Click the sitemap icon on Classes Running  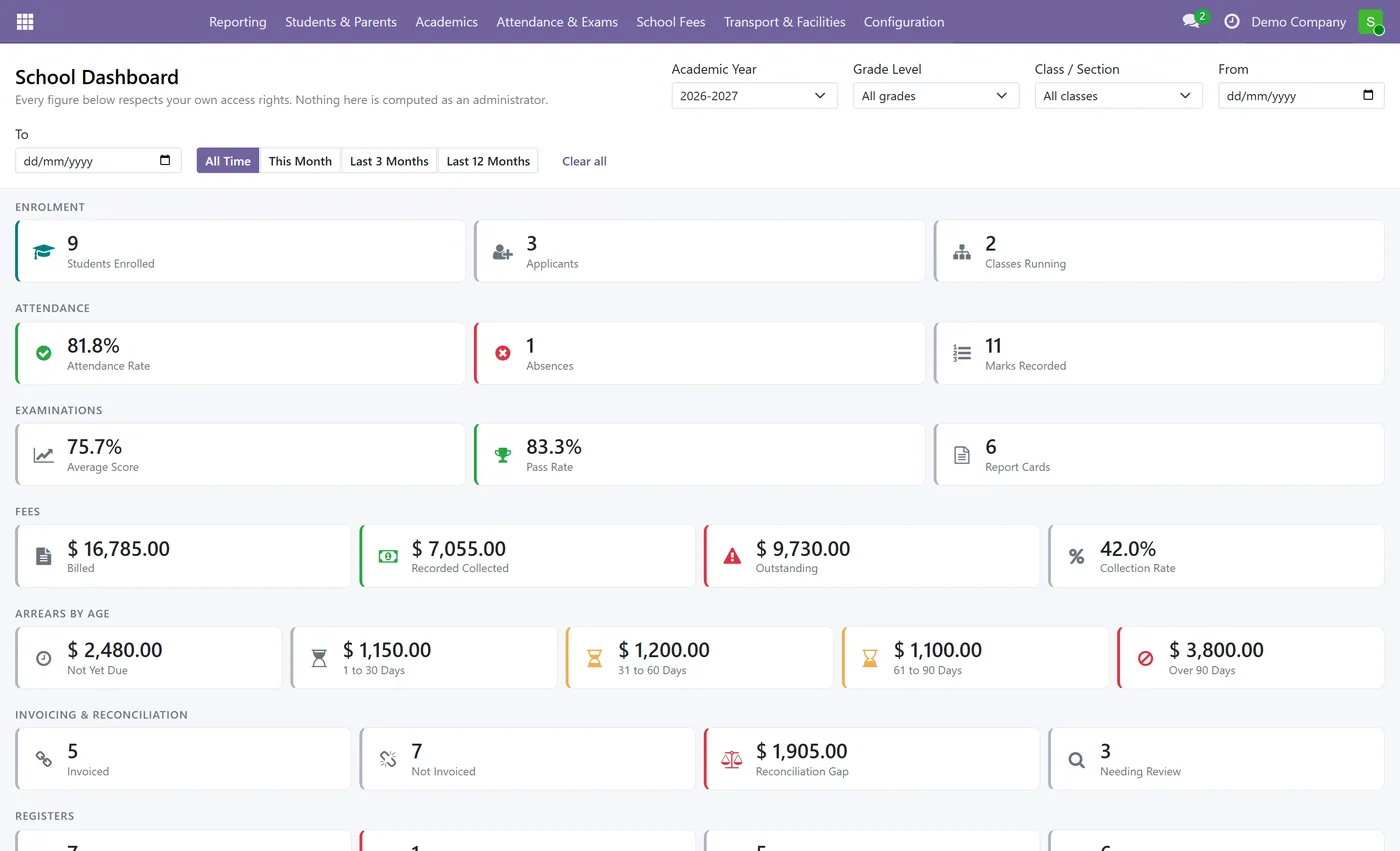tap(962, 252)
